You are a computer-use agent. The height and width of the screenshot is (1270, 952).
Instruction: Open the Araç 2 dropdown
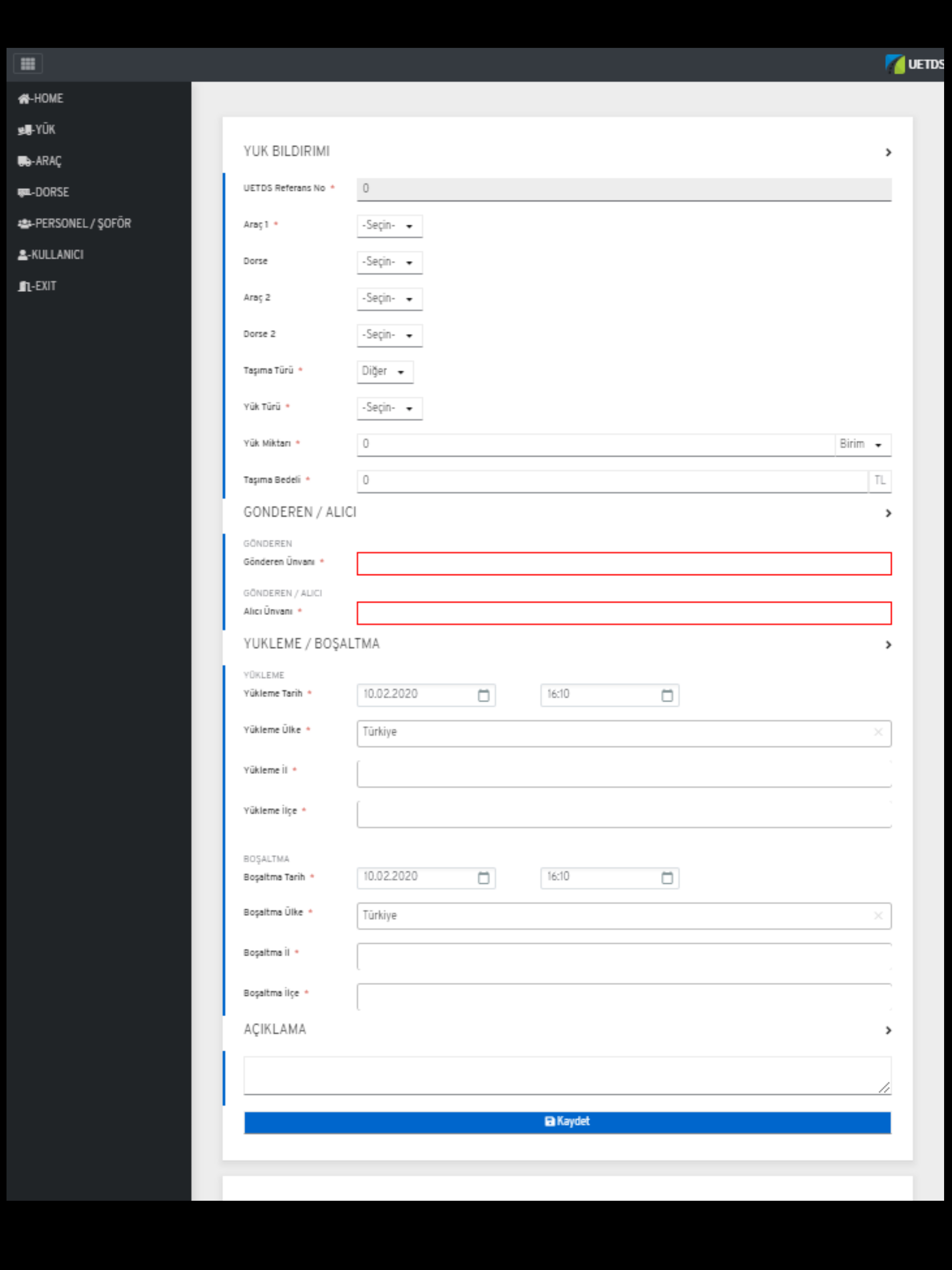(x=389, y=298)
